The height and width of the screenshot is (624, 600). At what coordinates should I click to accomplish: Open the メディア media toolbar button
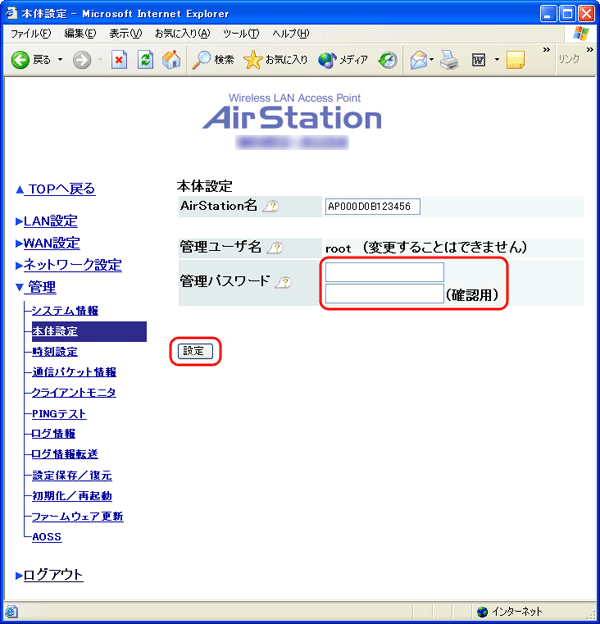(343, 60)
